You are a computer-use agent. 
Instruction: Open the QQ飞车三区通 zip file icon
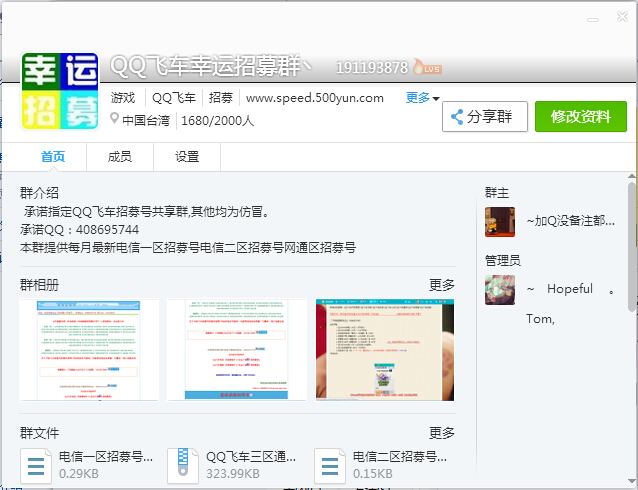[x=183, y=466]
